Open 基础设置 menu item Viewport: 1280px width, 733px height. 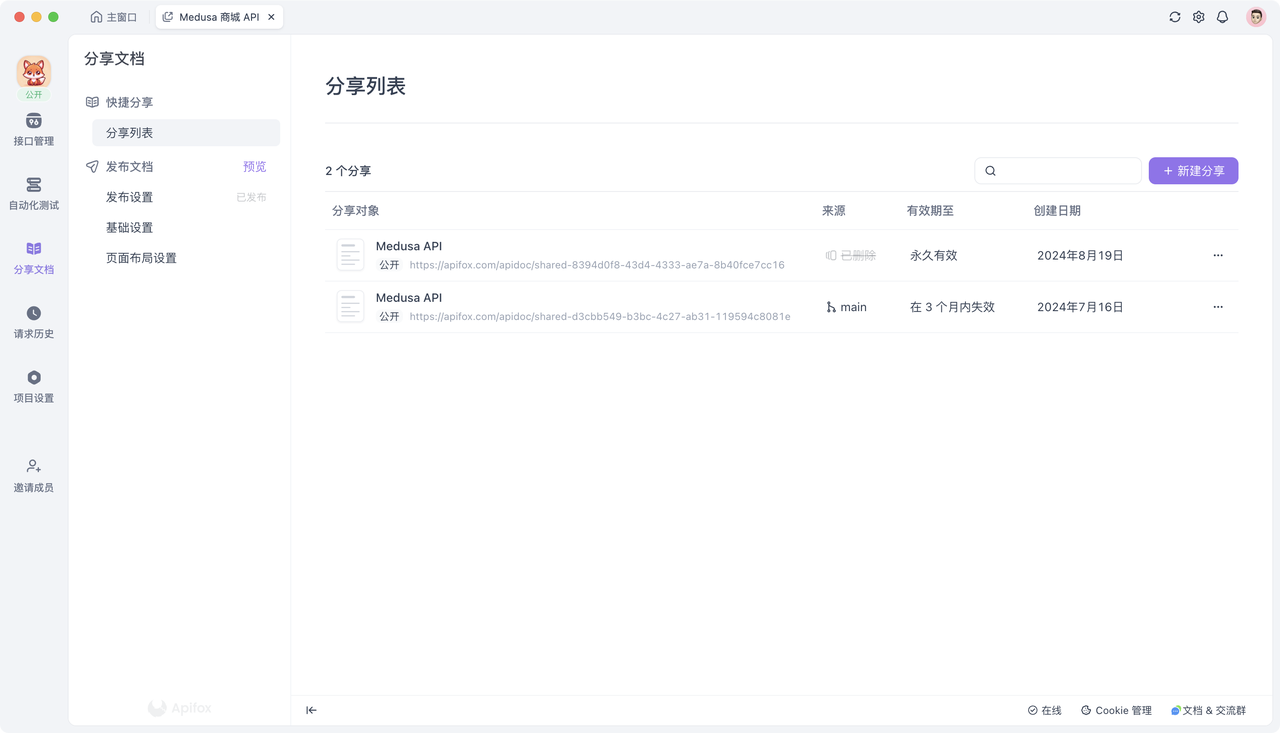click(130, 228)
